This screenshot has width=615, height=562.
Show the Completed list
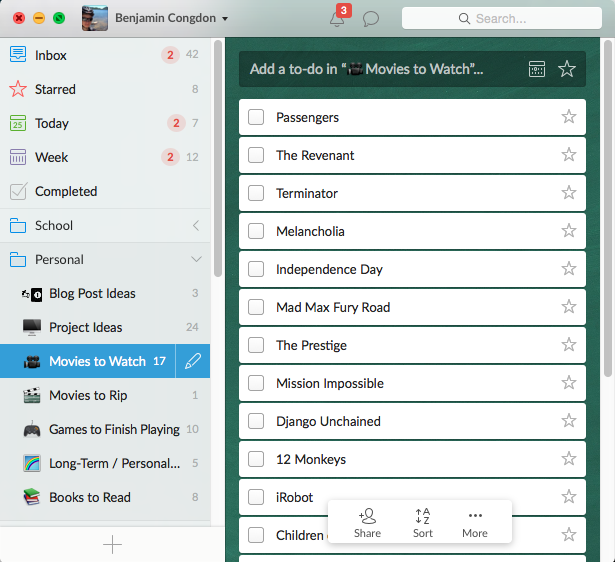coord(105,191)
